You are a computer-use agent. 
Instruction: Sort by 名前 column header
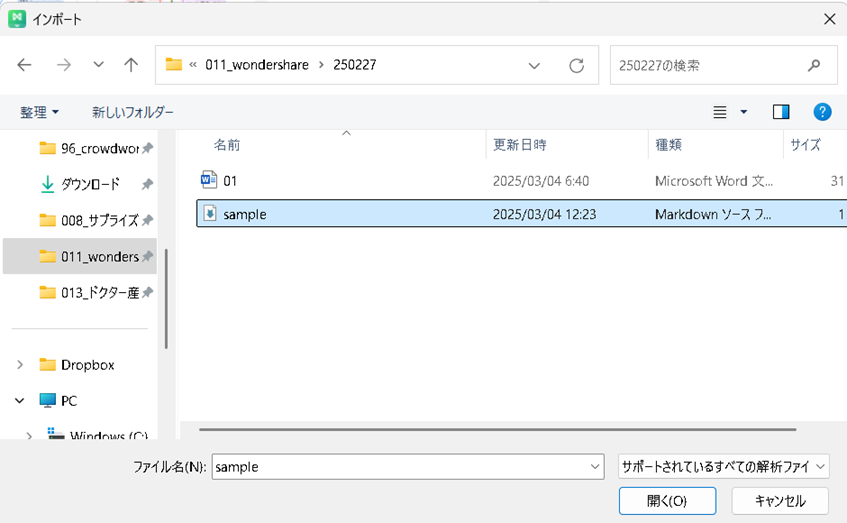coord(227,145)
